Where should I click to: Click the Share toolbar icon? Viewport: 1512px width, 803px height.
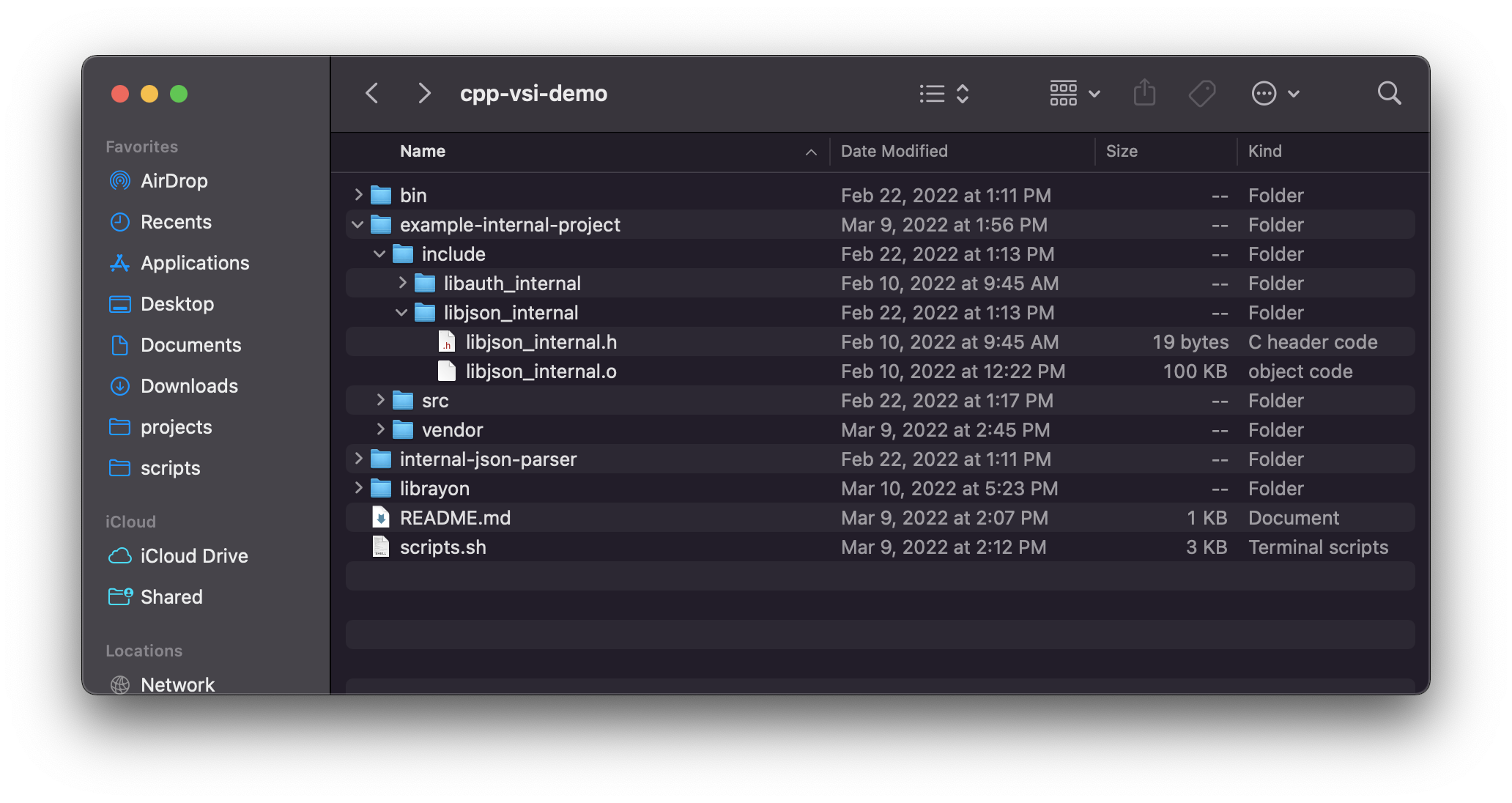point(1144,93)
